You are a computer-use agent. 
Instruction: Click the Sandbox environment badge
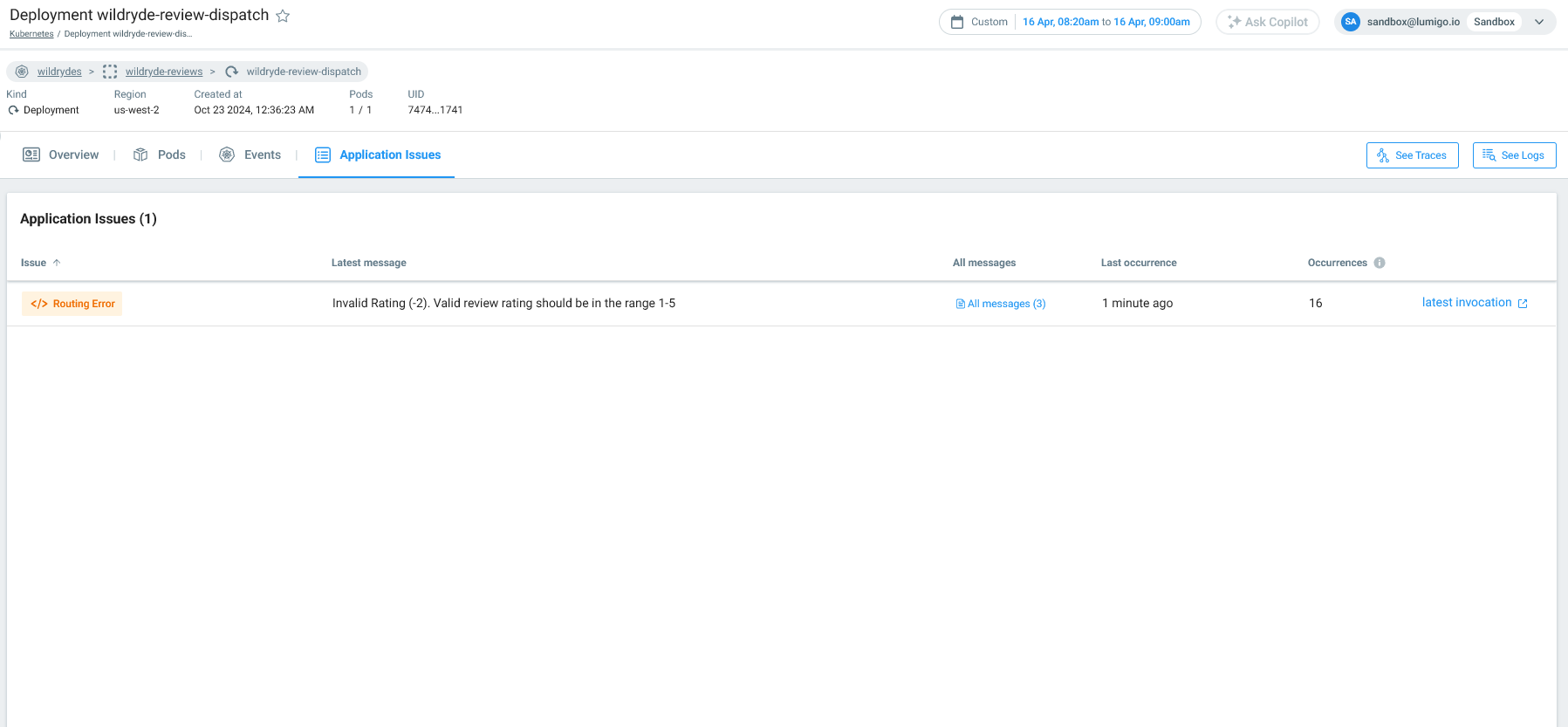pos(1494,22)
